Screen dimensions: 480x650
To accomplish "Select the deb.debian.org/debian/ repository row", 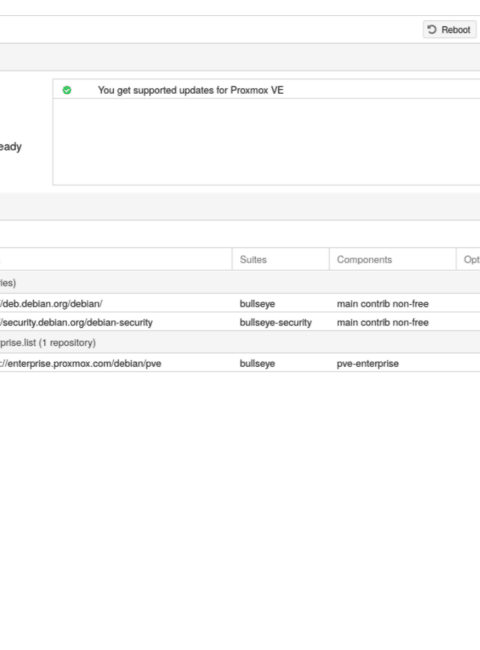I will [240, 303].
